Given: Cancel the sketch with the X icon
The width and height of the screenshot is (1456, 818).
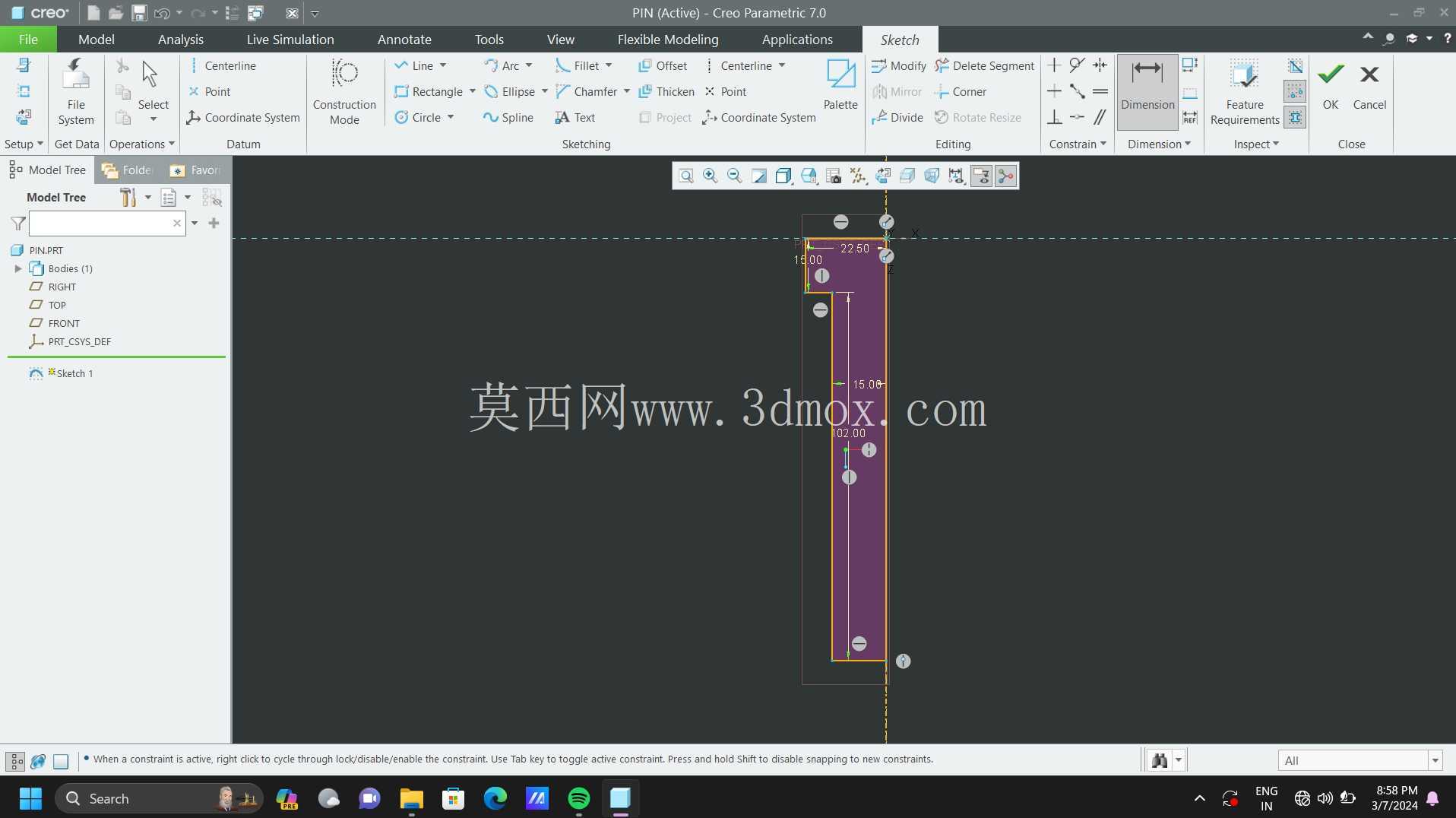Looking at the screenshot, I should (x=1369, y=85).
